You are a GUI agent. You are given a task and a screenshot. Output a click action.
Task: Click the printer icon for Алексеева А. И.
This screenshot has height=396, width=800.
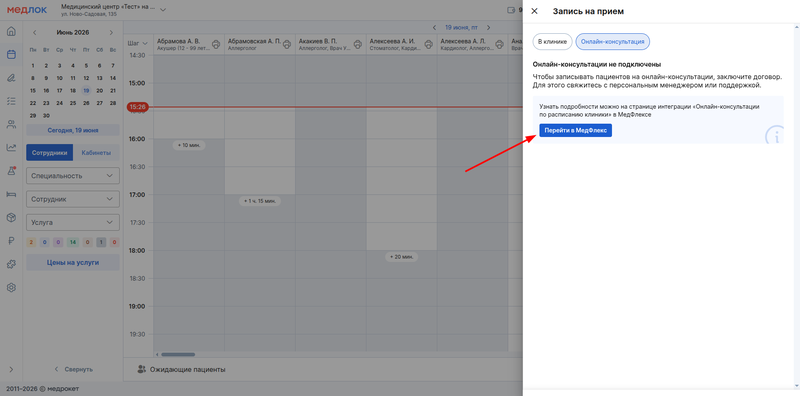(x=429, y=44)
